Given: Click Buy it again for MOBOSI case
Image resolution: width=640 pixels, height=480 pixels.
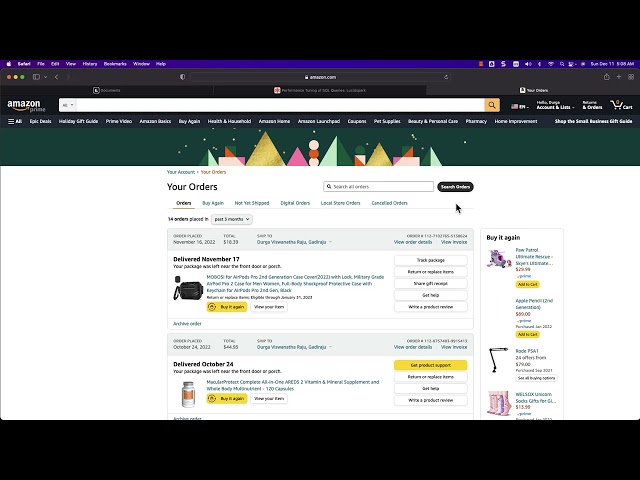Looking at the screenshot, I should [227, 307].
